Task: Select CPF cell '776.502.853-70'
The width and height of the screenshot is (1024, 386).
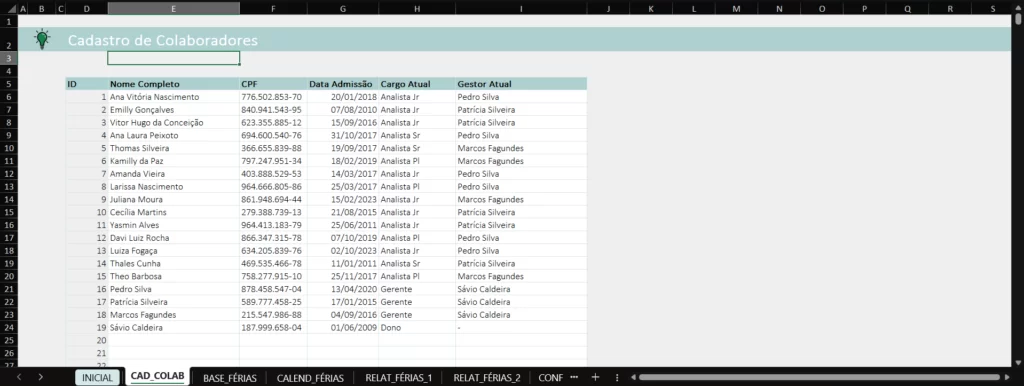Action: 273,97
